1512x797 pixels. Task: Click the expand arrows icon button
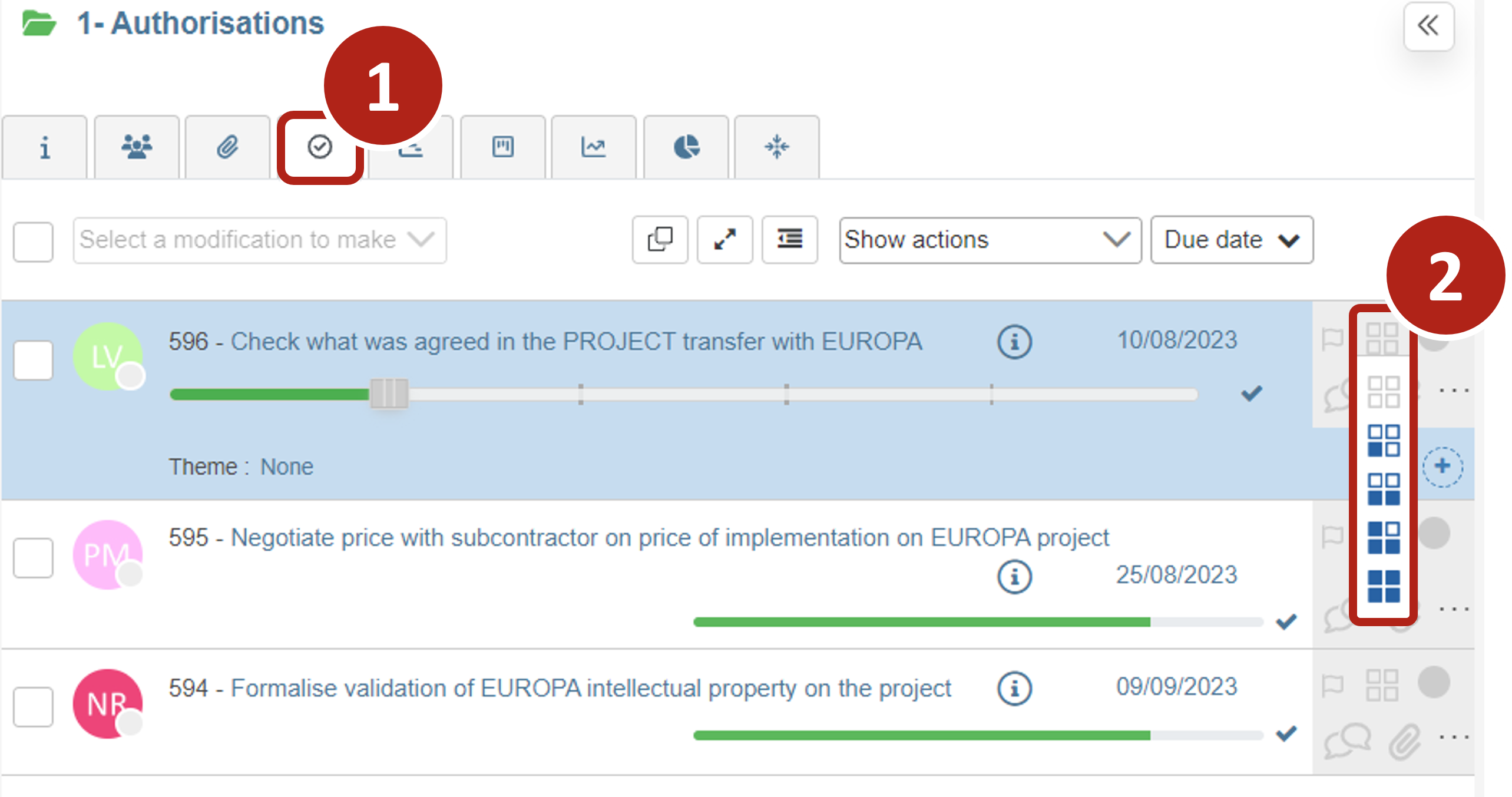(x=725, y=240)
